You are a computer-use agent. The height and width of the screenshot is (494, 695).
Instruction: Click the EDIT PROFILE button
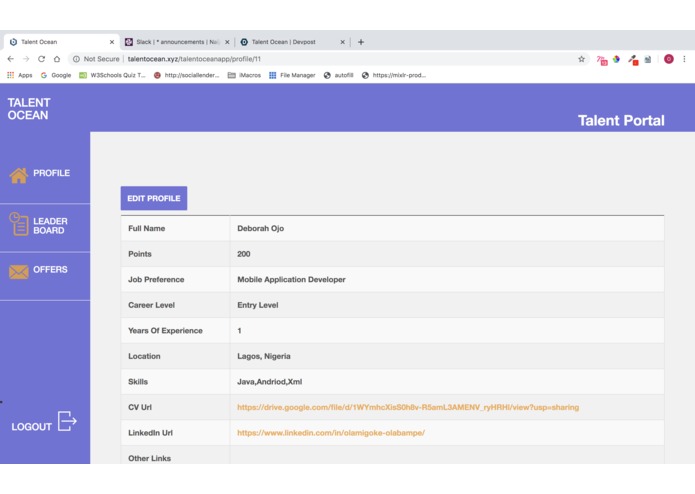(x=154, y=198)
